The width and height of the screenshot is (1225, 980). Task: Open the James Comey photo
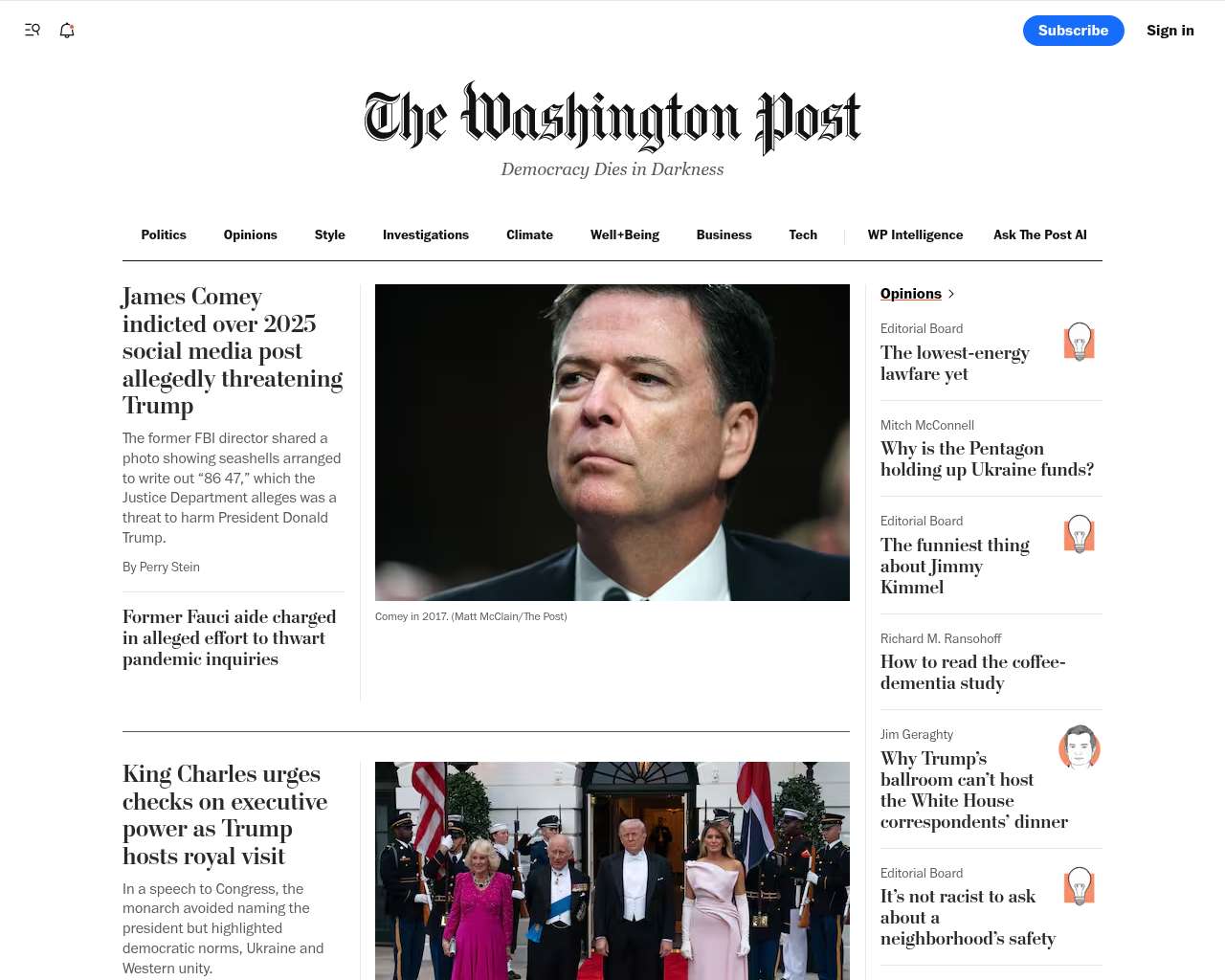612,442
